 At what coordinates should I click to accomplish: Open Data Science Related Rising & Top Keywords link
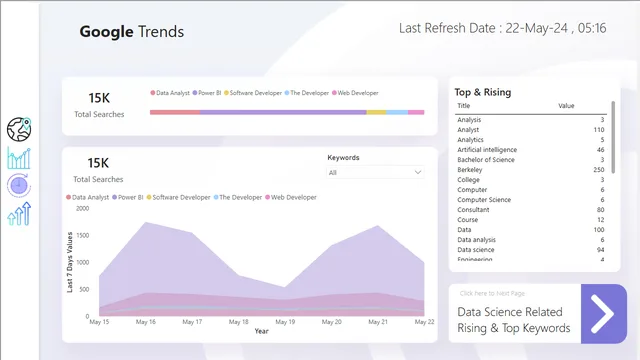(x=513, y=320)
